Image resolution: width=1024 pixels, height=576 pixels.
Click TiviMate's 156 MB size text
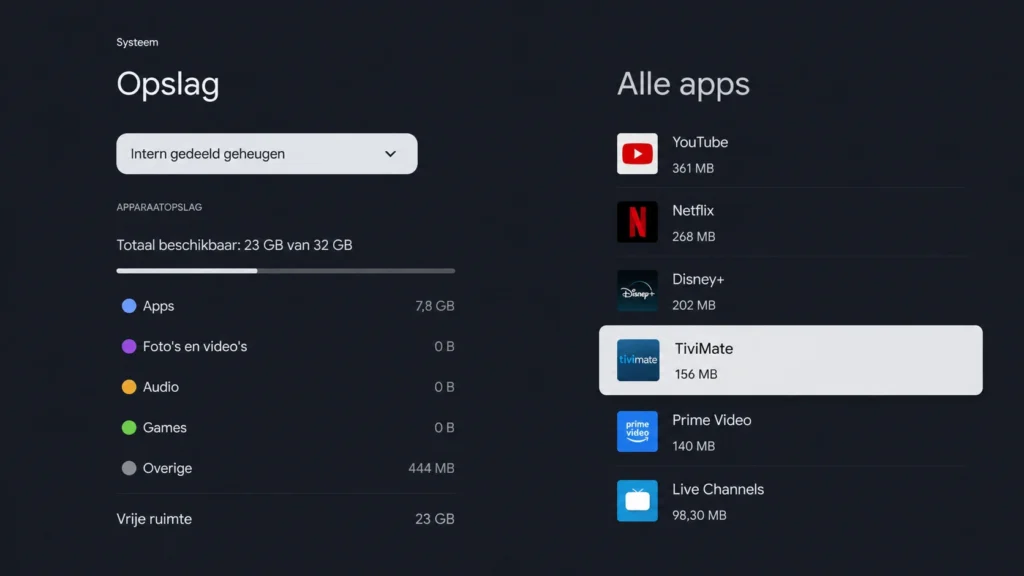[x=696, y=374]
